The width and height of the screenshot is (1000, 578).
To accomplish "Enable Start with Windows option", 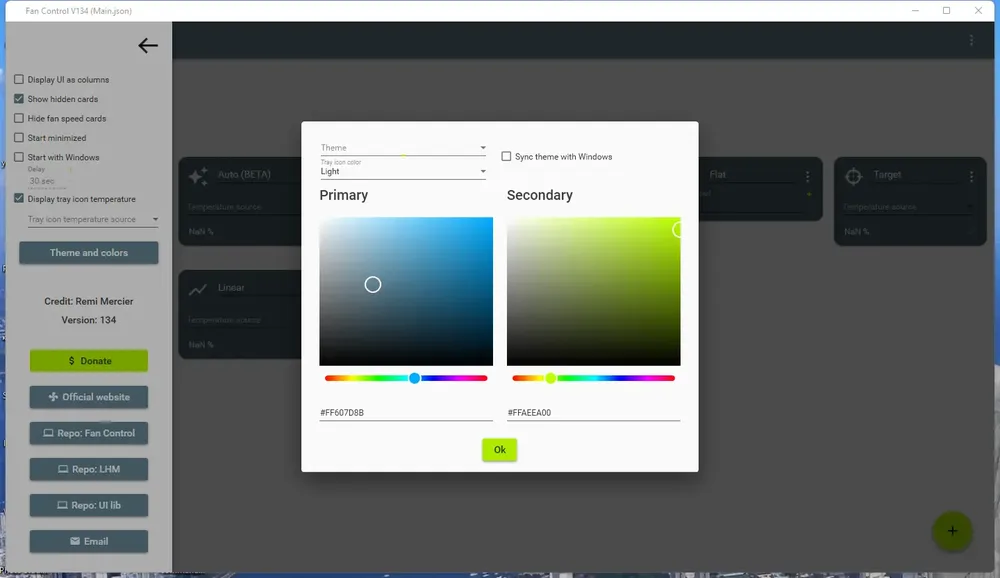I will [x=19, y=157].
